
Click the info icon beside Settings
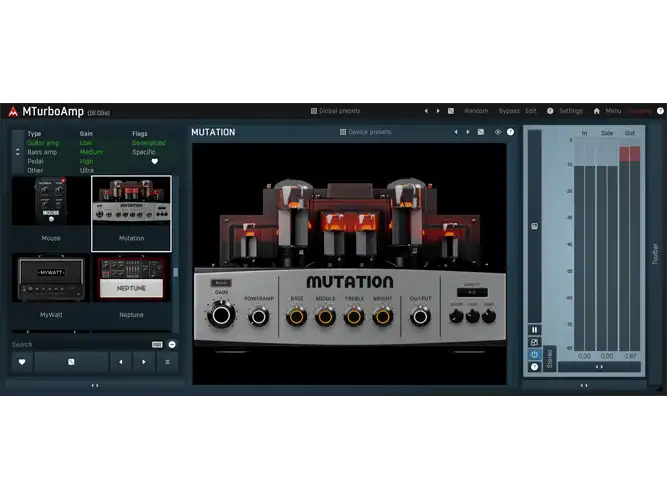(x=550, y=111)
